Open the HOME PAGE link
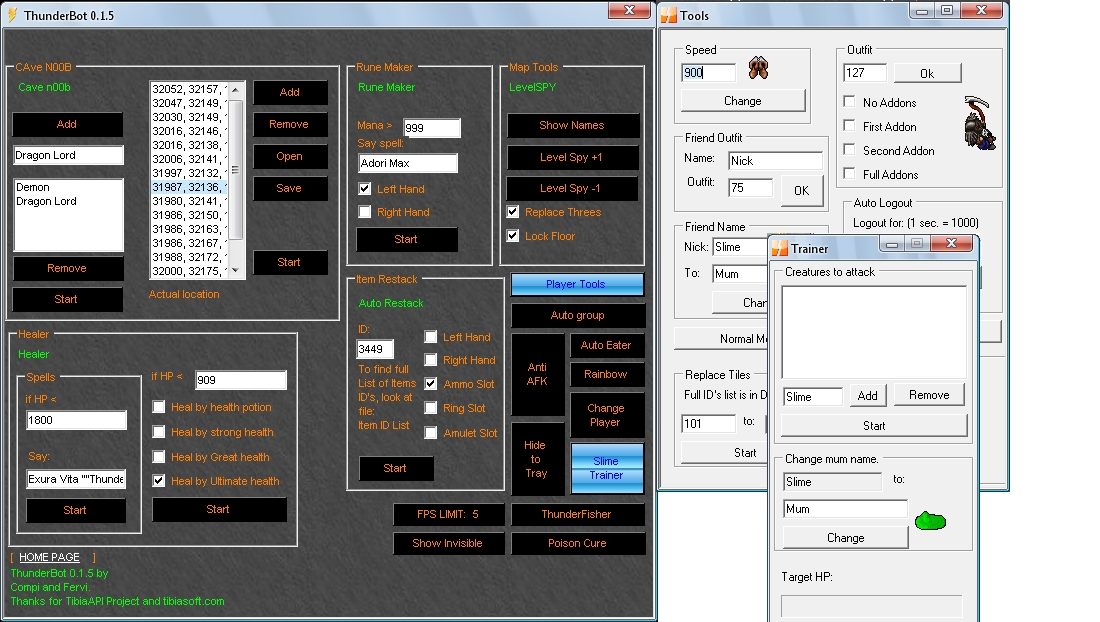The image size is (1100, 622). coord(49,557)
